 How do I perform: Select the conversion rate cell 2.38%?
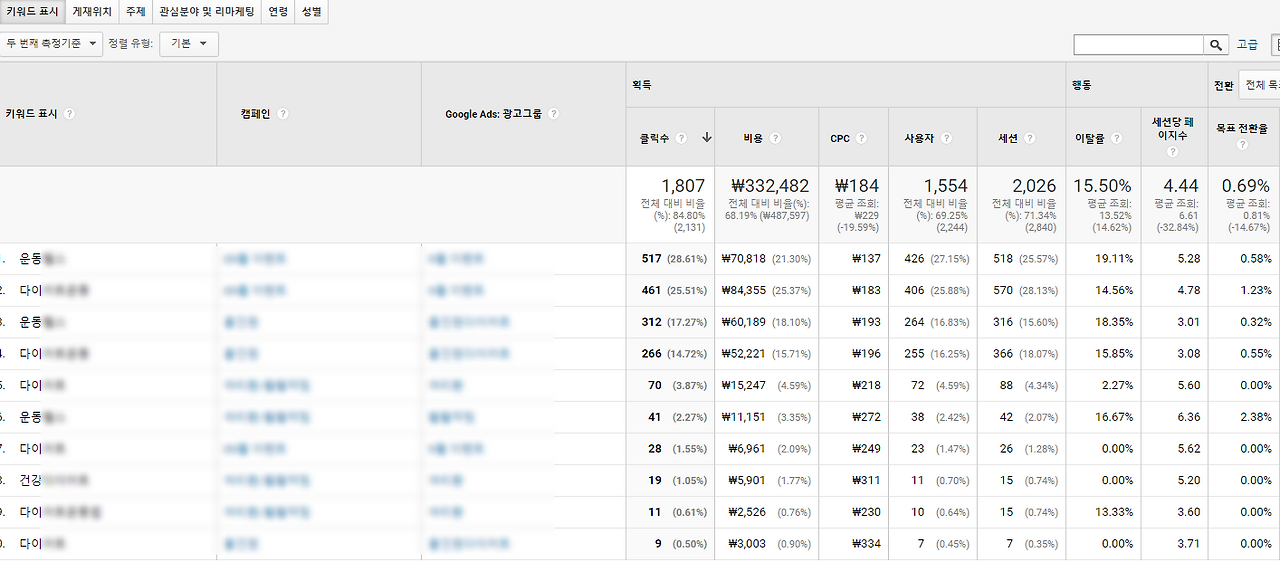pos(1256,418)
